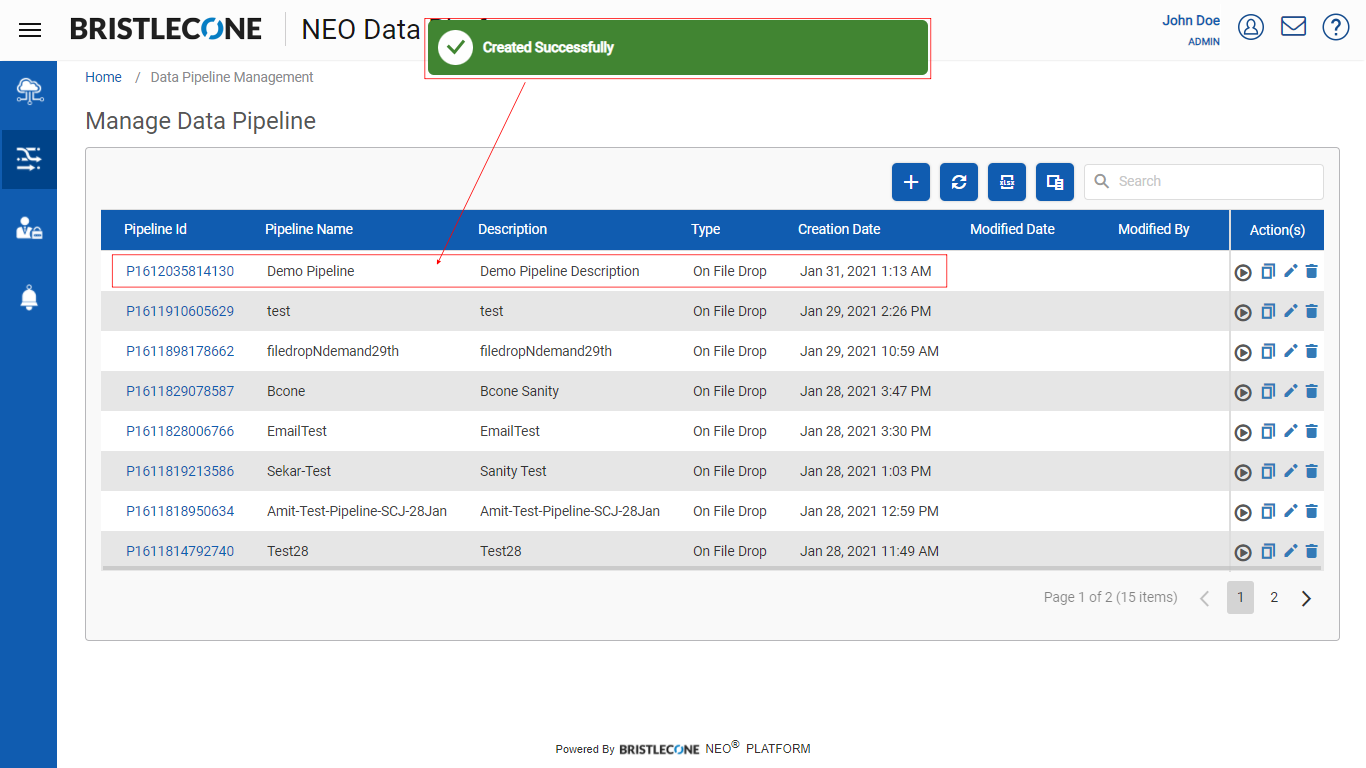Go to the previous page arrow
Image resolution: width=1366 pixels, height=768 pixels.
click(x=1205, y=598)
